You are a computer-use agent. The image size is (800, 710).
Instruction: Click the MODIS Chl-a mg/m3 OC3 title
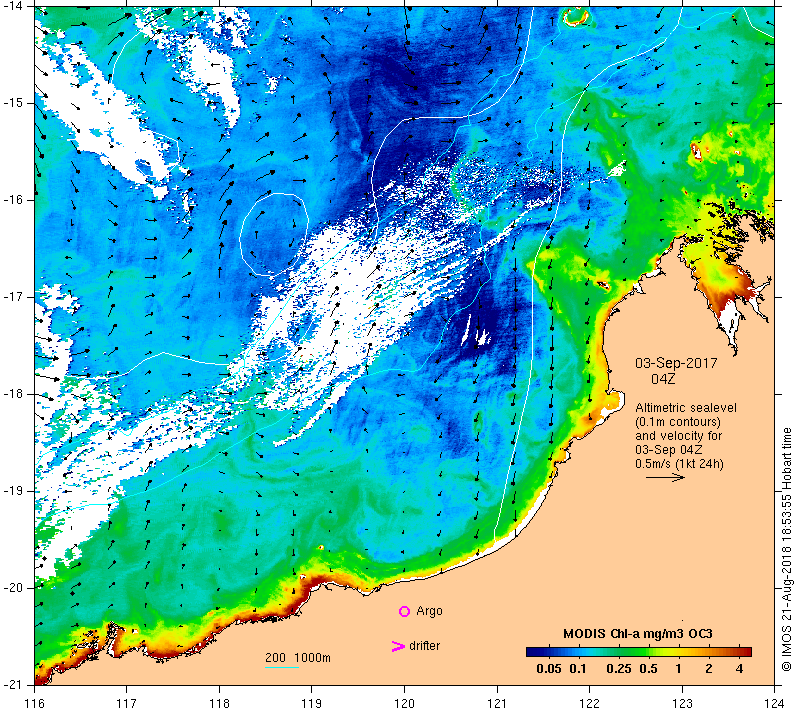637,634
